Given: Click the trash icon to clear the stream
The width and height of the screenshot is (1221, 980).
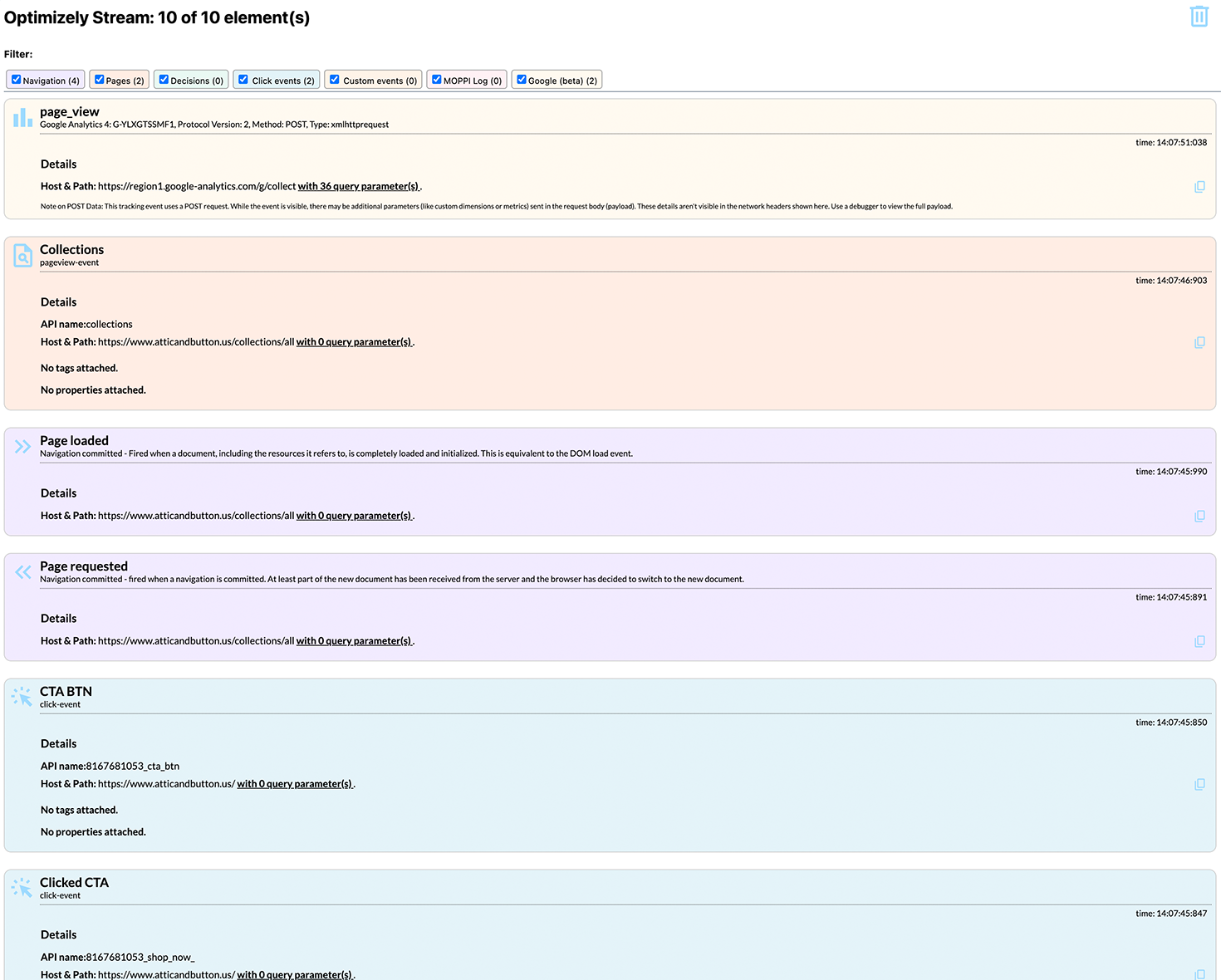Looking at the screenshot, I should (x=1199, y=17).
